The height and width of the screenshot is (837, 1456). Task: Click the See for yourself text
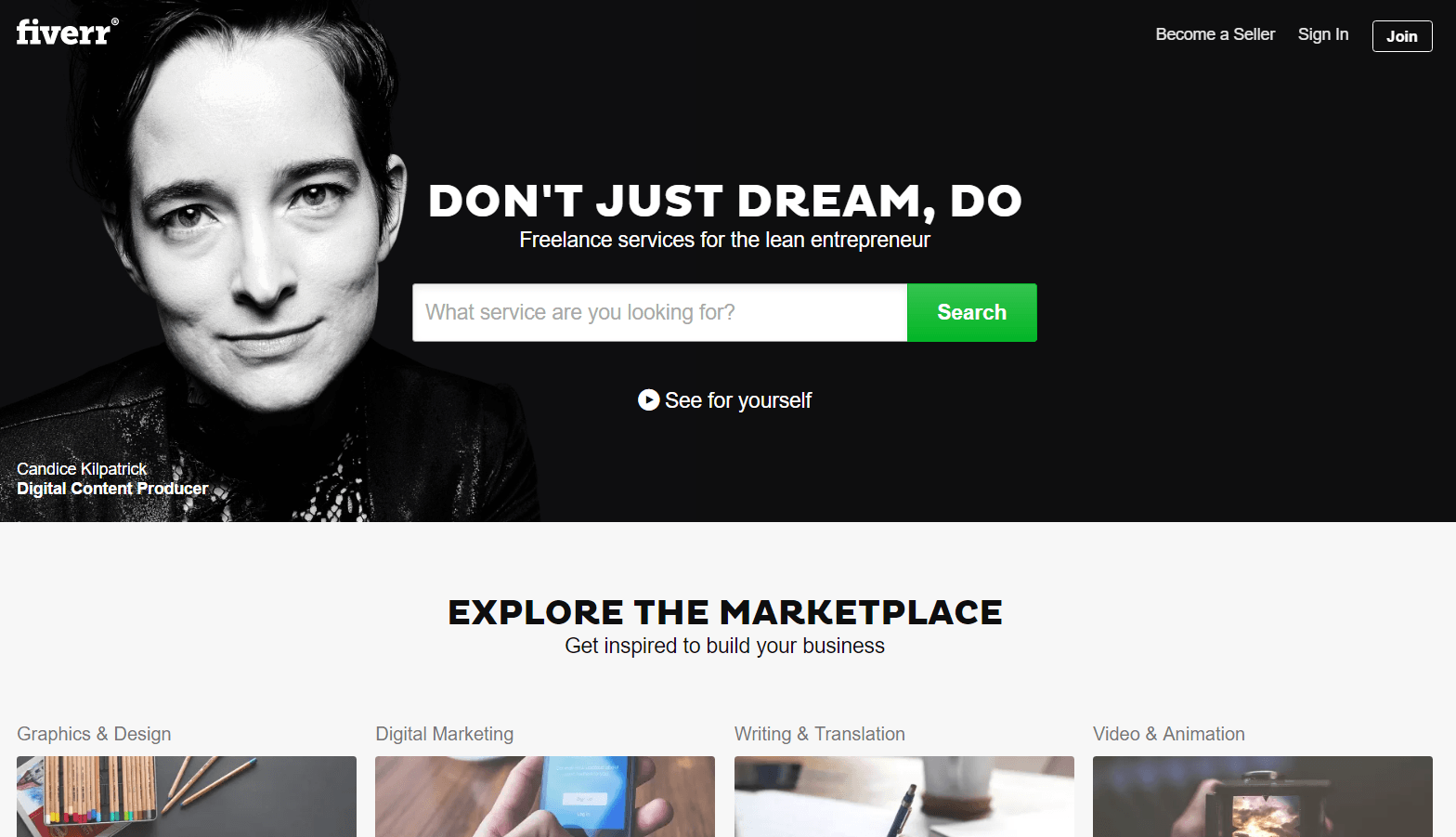(738, 400)
